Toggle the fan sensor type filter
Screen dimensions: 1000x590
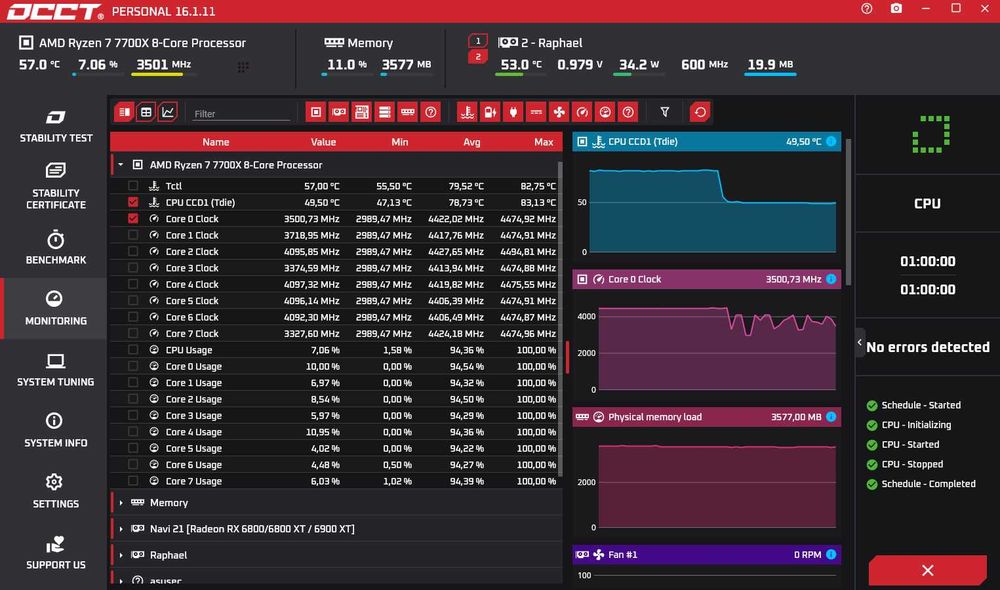pos(559,112)
